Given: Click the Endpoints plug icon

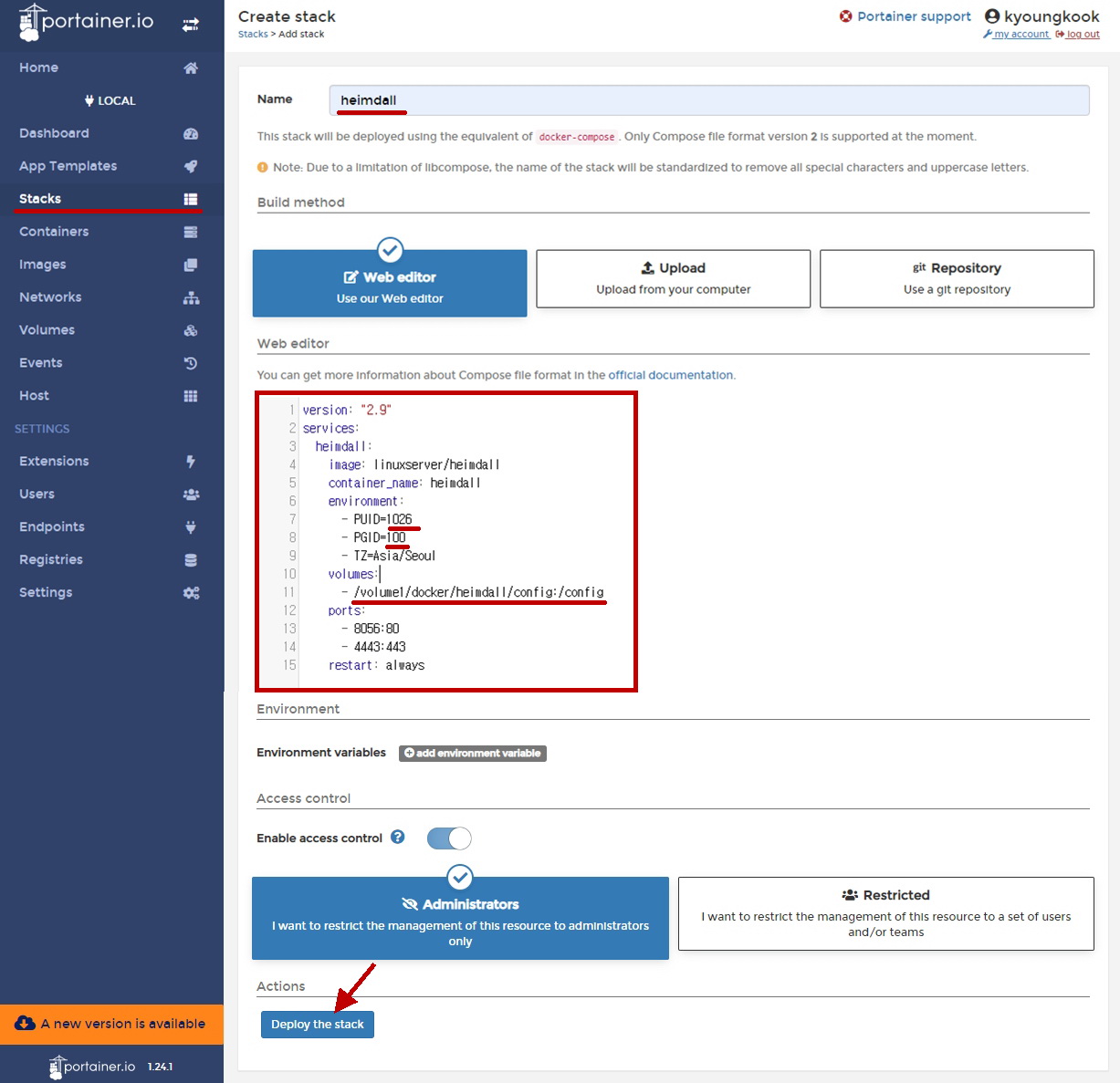Looking at the screenshot, I should click(x=191, y=527).
